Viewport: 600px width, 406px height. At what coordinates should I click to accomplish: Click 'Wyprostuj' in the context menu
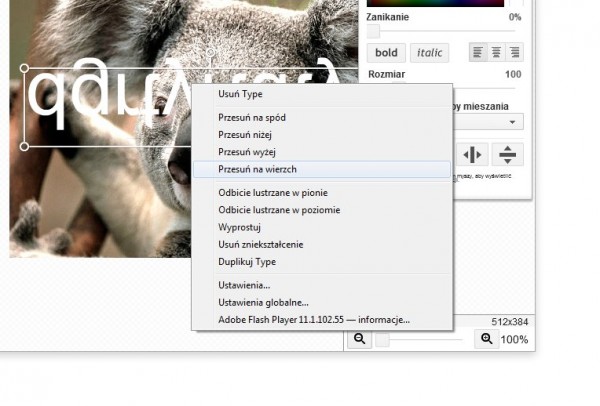click(x=241, y=227)
